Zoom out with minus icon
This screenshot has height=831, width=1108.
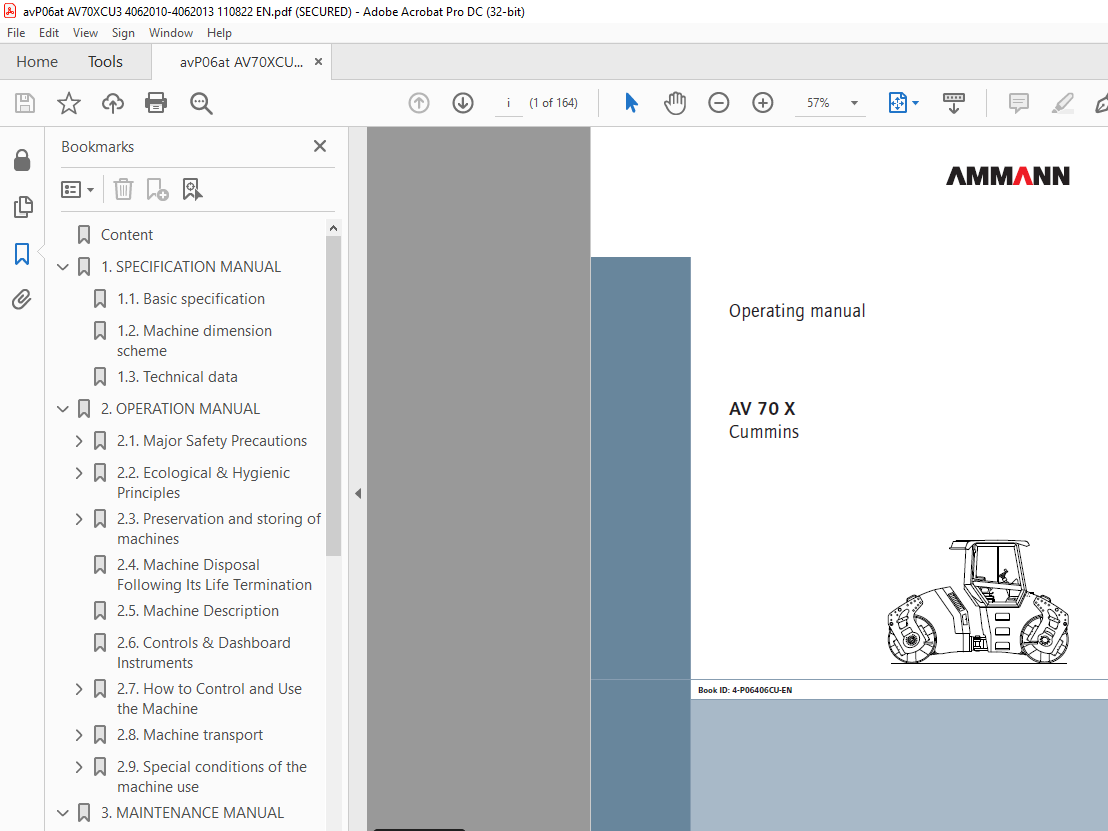tap(719, 103)
